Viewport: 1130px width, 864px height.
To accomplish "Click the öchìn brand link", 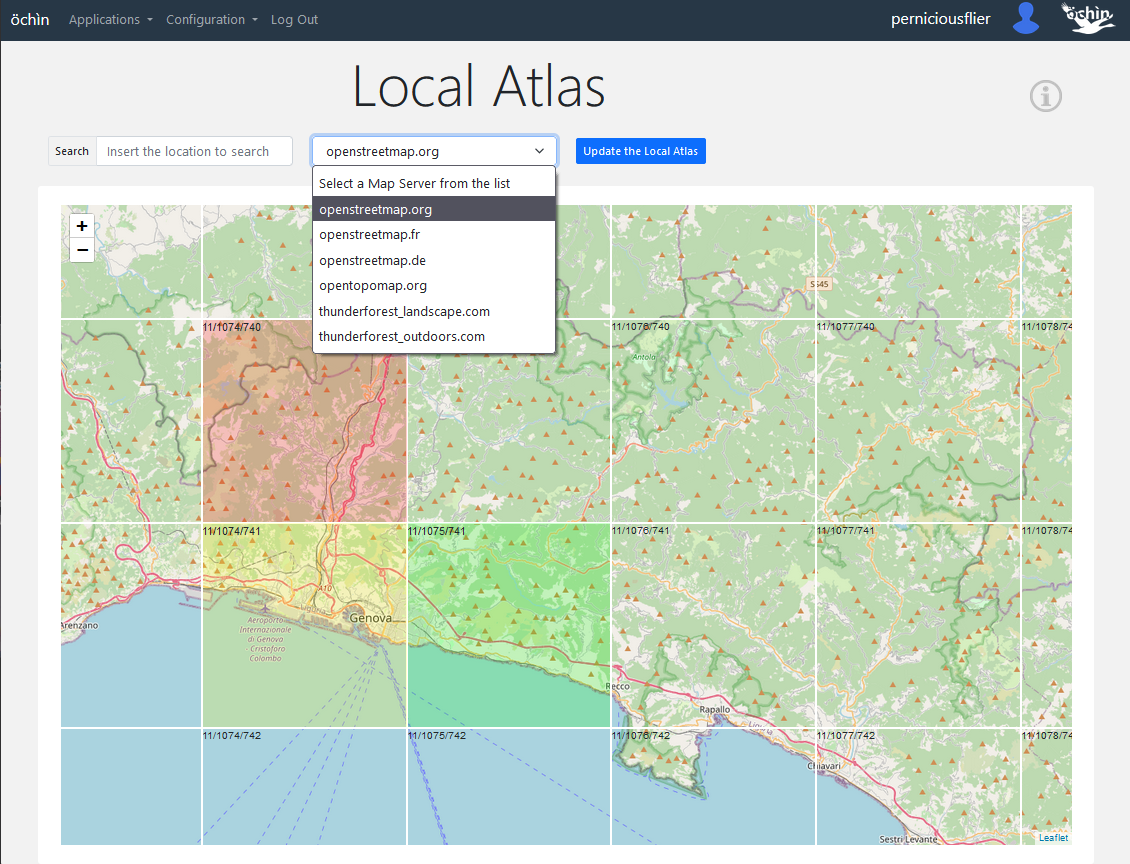I will pos(30,19).
